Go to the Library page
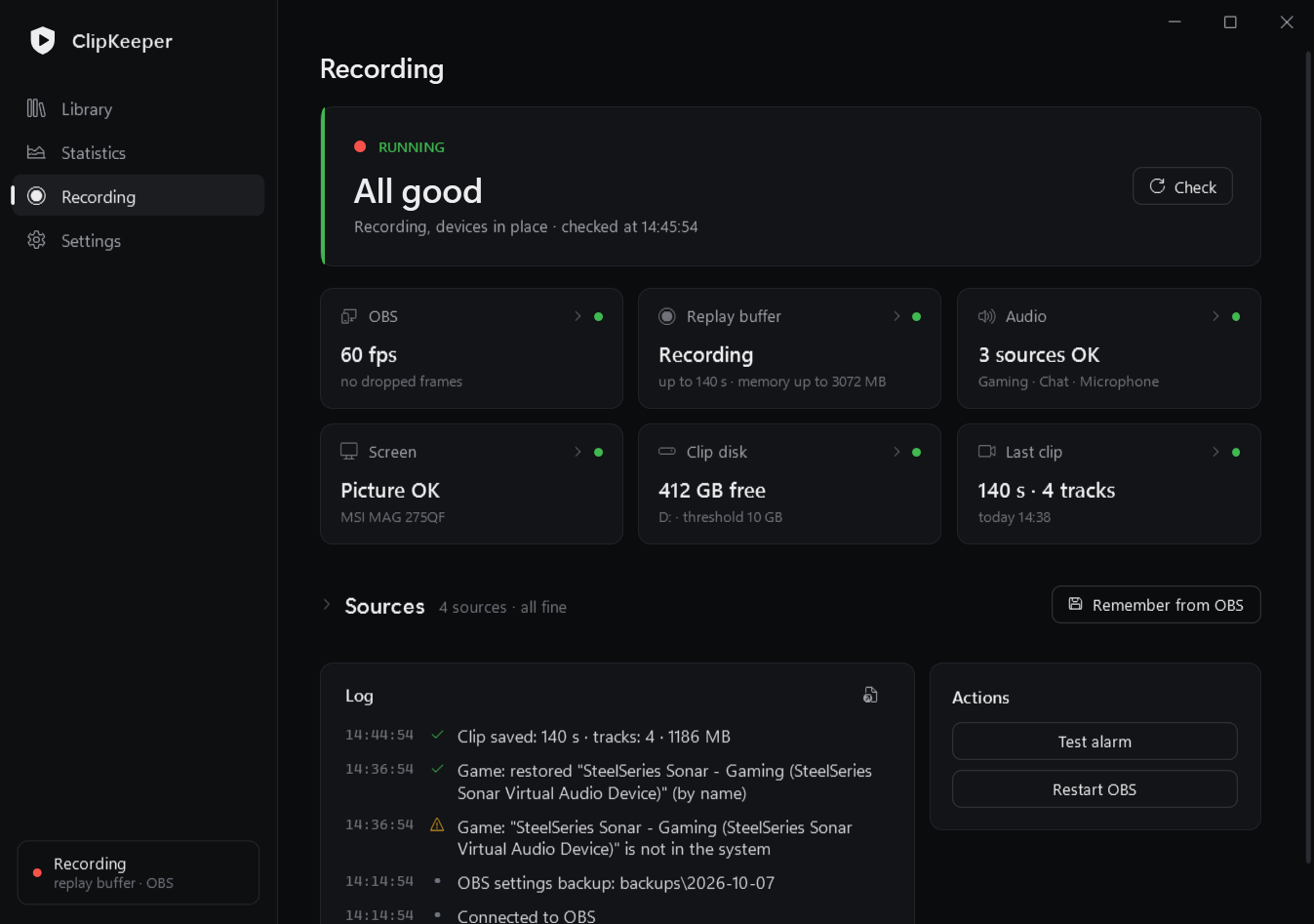Viewport: 1314px width, 924px height. (x=139, y=108)
